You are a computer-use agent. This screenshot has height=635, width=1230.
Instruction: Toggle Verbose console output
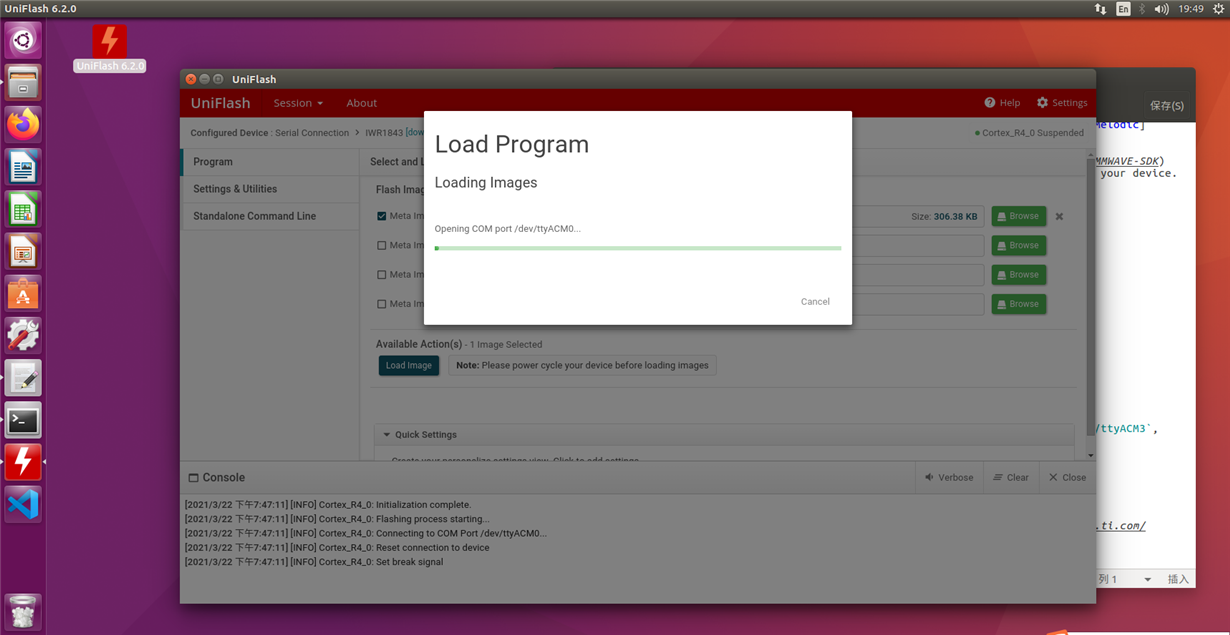[949, 478]
